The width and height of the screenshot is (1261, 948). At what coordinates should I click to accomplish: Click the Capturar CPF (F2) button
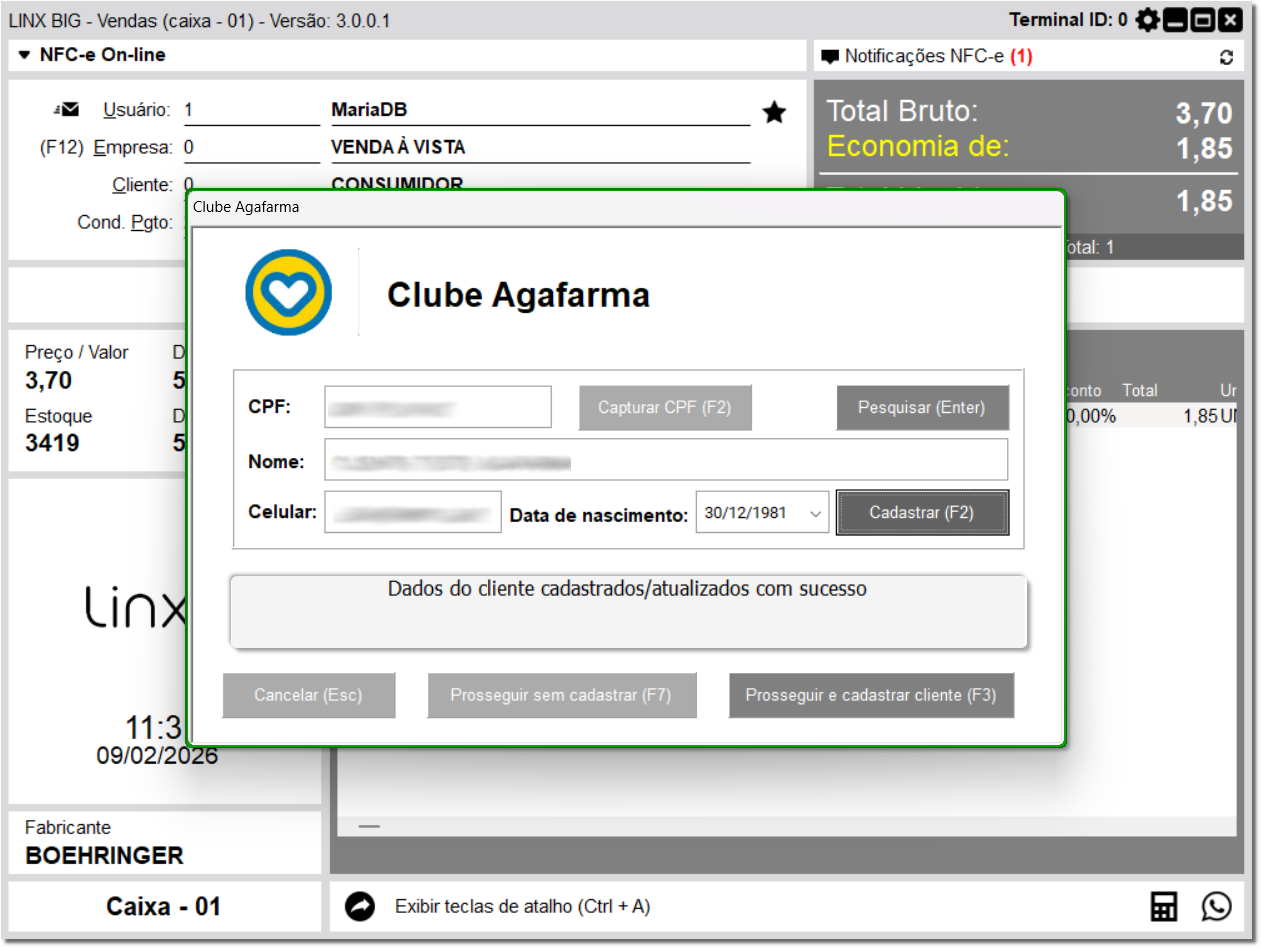pos(665,408)
